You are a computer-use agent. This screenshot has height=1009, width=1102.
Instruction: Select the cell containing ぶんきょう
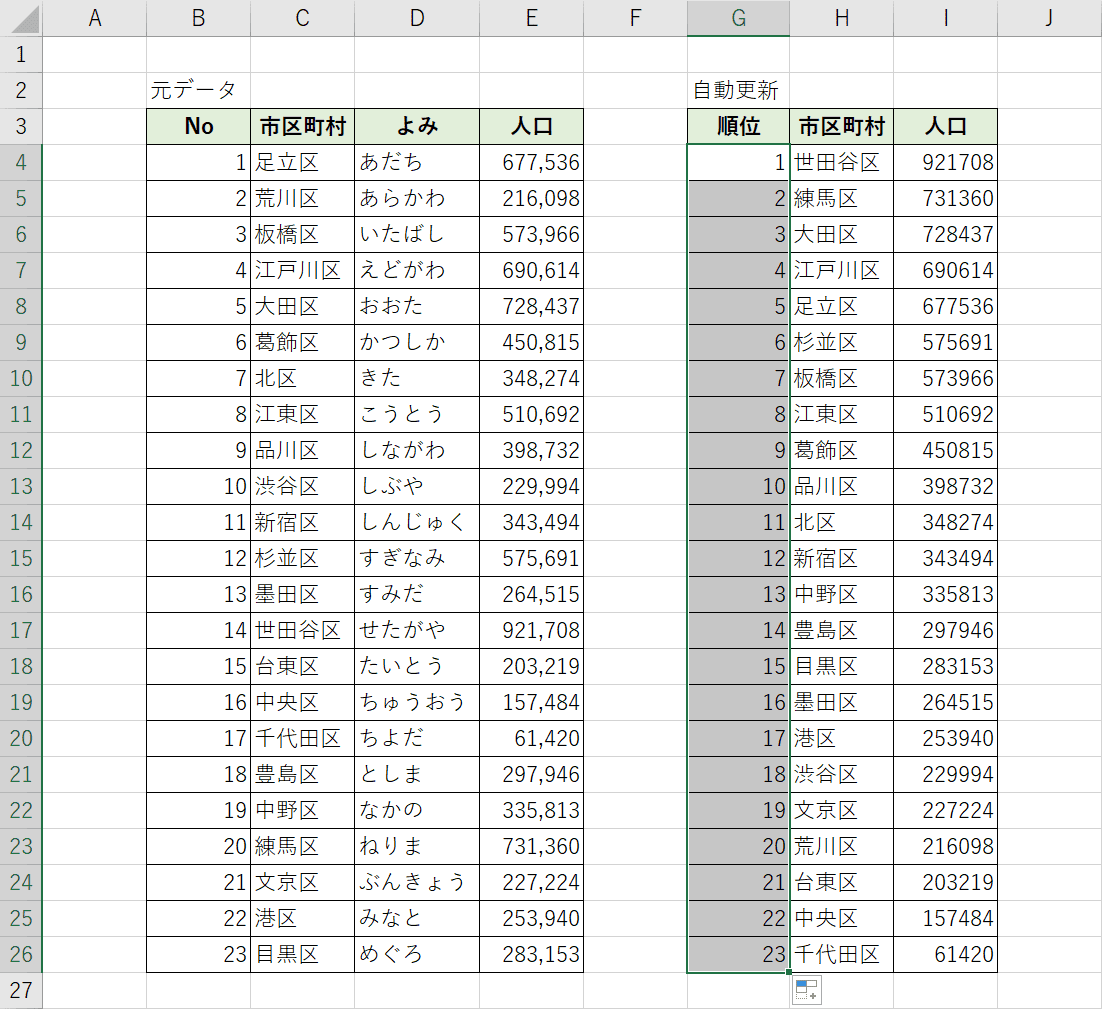point(417,882)
